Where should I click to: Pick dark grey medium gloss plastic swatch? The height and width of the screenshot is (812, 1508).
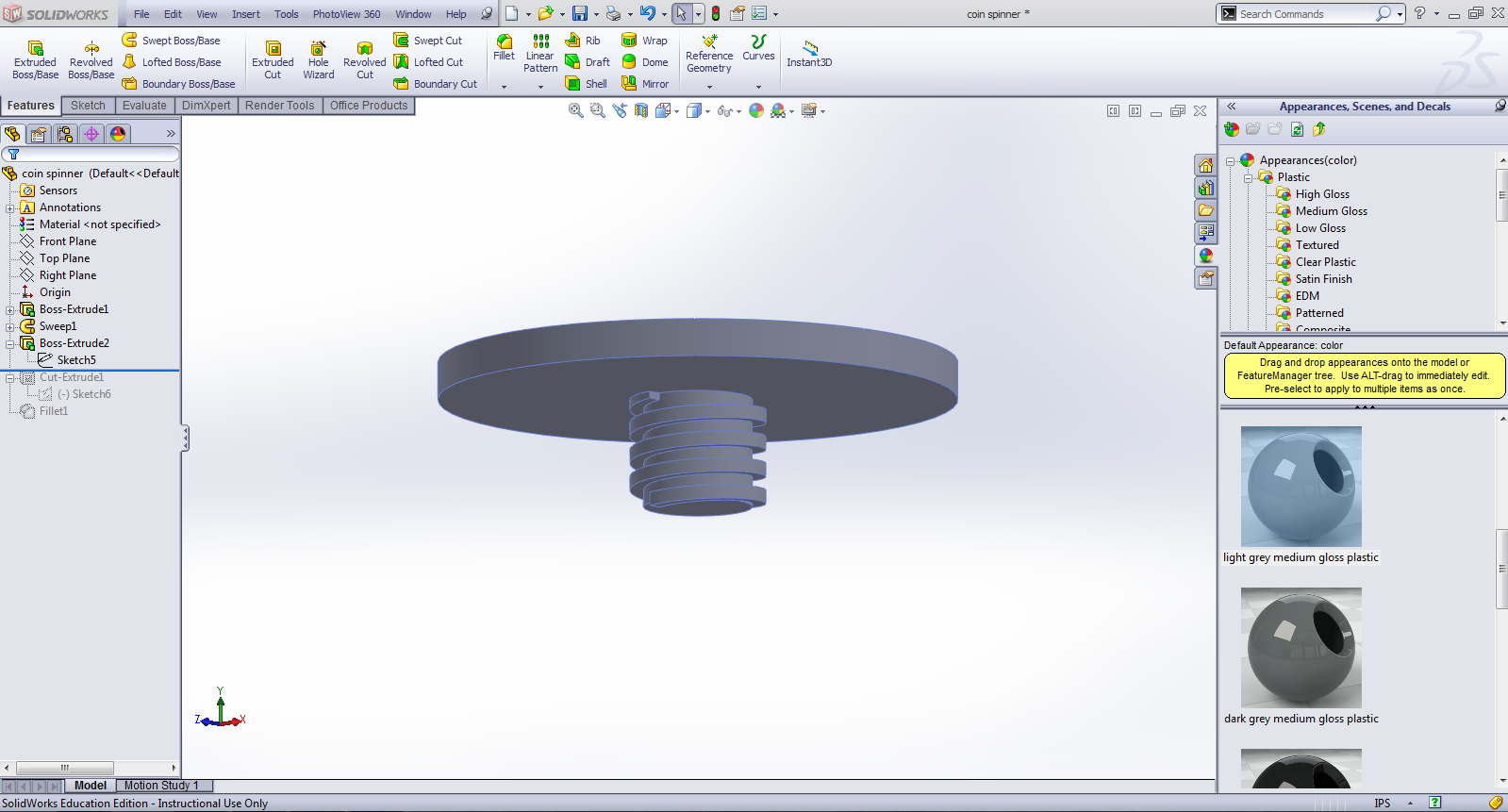tap(1301, 648)
